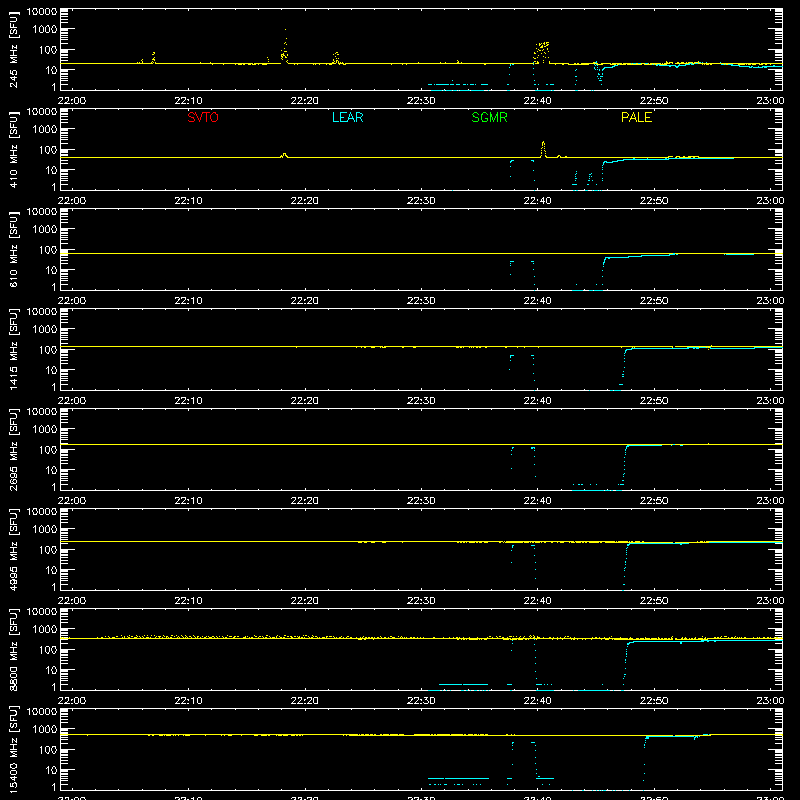Click the 22:40 tick under the 245 MHz plot
The width and height of the screenshot is (800, 800).
(x=537, y=101)
